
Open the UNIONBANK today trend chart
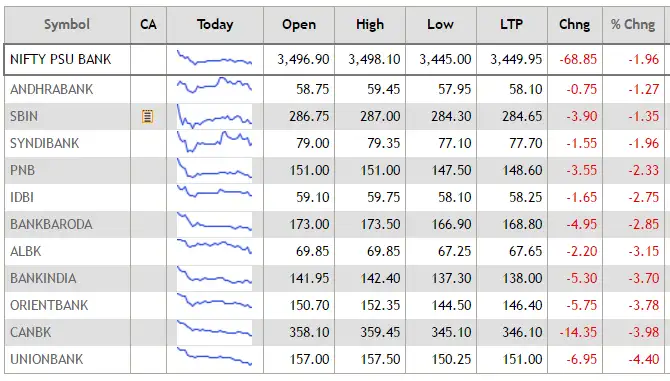tap(215, 357)
